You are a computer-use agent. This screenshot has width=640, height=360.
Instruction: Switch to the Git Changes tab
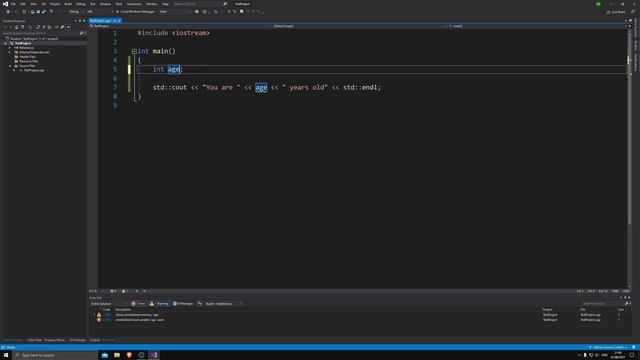[78, 340]
